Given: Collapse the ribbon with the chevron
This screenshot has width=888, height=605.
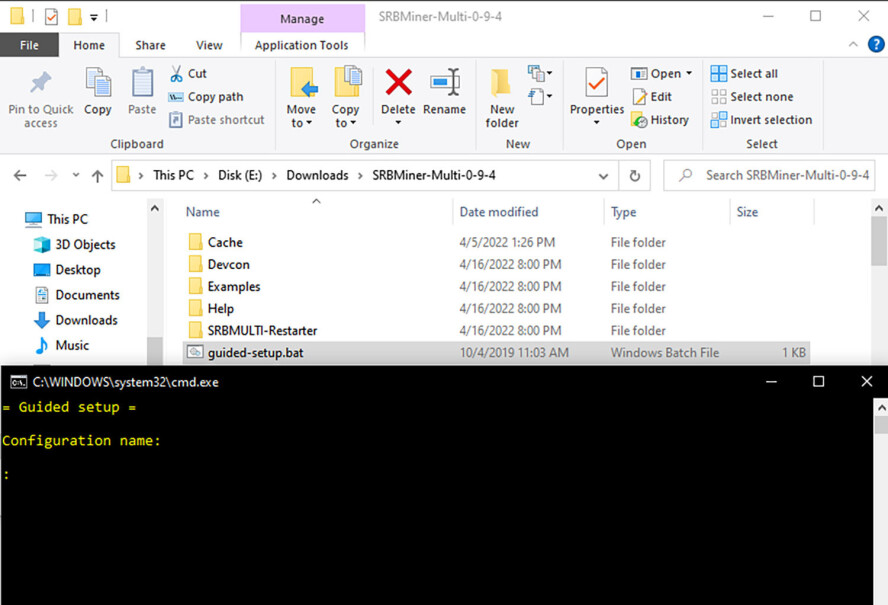Looking at the screenshot, I should coord(853,44).
